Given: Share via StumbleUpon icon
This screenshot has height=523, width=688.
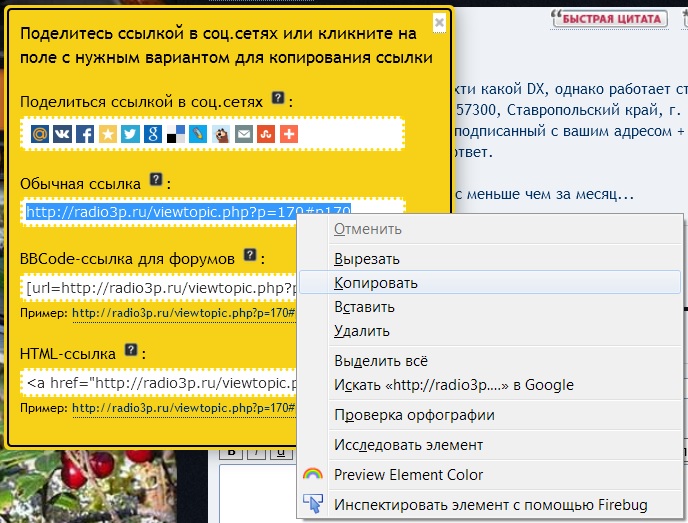Looking at the screenshot, I should [266, 133].
